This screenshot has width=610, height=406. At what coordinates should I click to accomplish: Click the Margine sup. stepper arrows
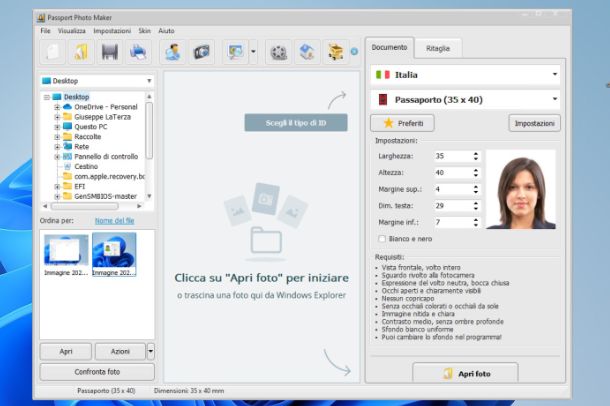476,189
